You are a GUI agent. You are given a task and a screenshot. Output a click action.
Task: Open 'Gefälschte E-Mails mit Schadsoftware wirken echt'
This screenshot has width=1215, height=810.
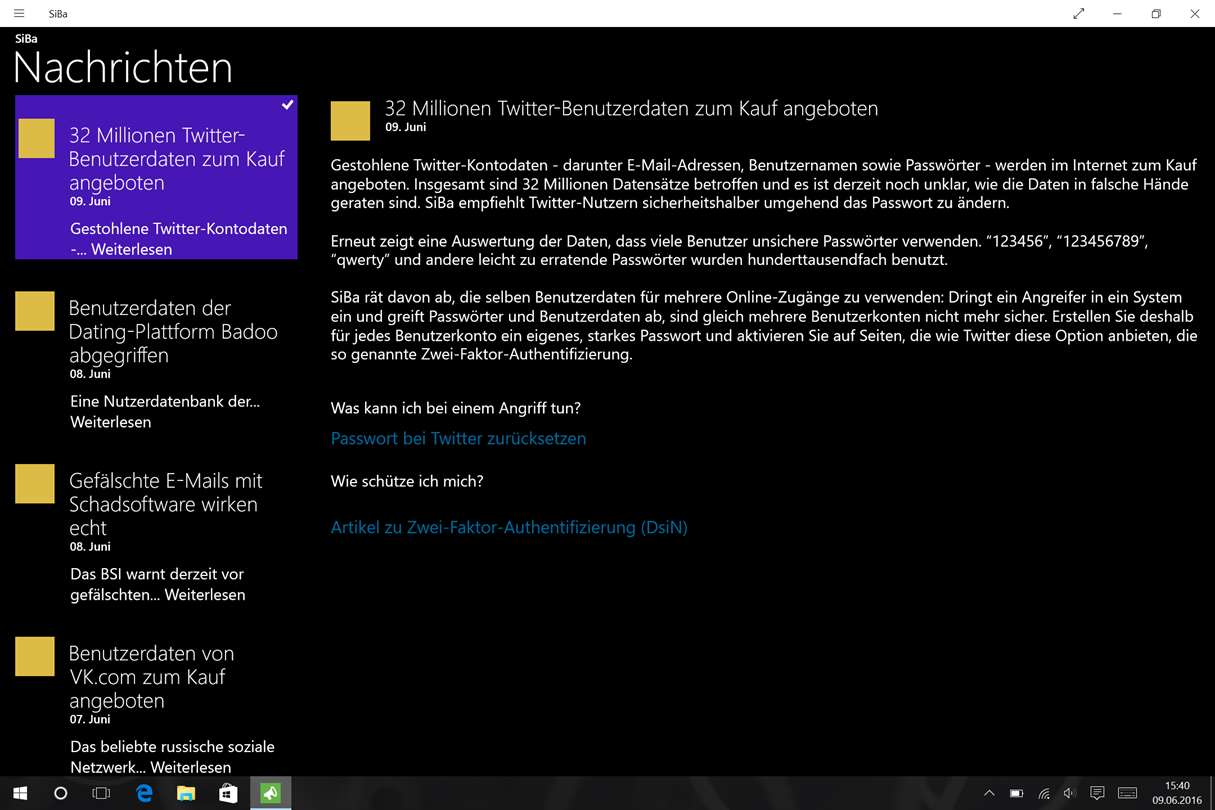click(165, 504)
